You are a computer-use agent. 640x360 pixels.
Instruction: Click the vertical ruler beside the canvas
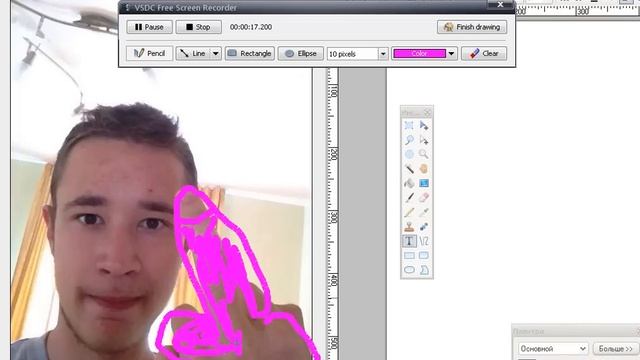point(333,214)
